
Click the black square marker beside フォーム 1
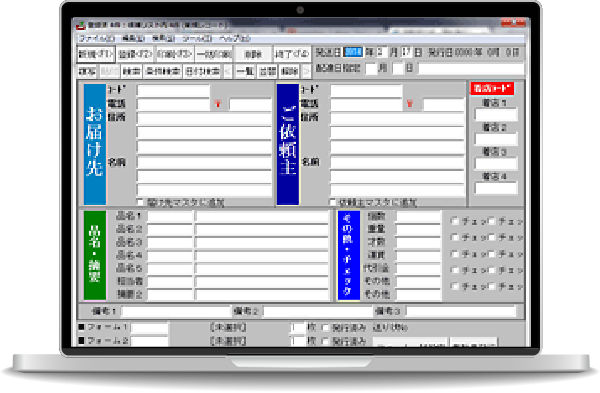81,327
